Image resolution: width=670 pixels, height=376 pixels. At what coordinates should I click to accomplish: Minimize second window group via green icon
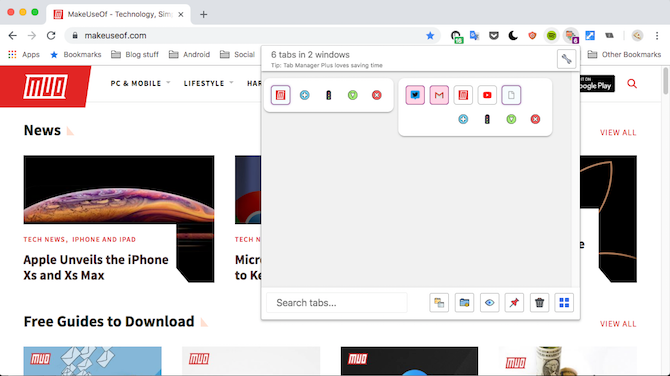point(511,119)
